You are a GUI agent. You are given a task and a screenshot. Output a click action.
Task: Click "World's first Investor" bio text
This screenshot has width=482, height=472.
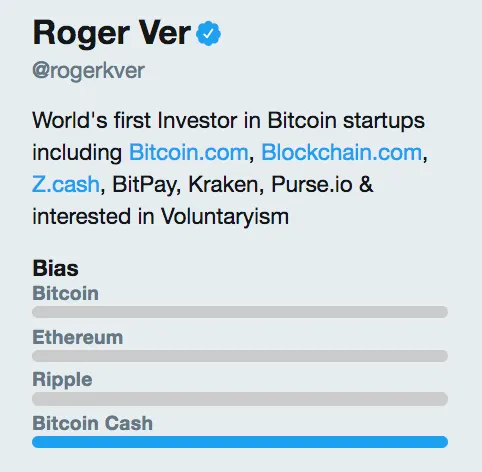click(135, 120)
